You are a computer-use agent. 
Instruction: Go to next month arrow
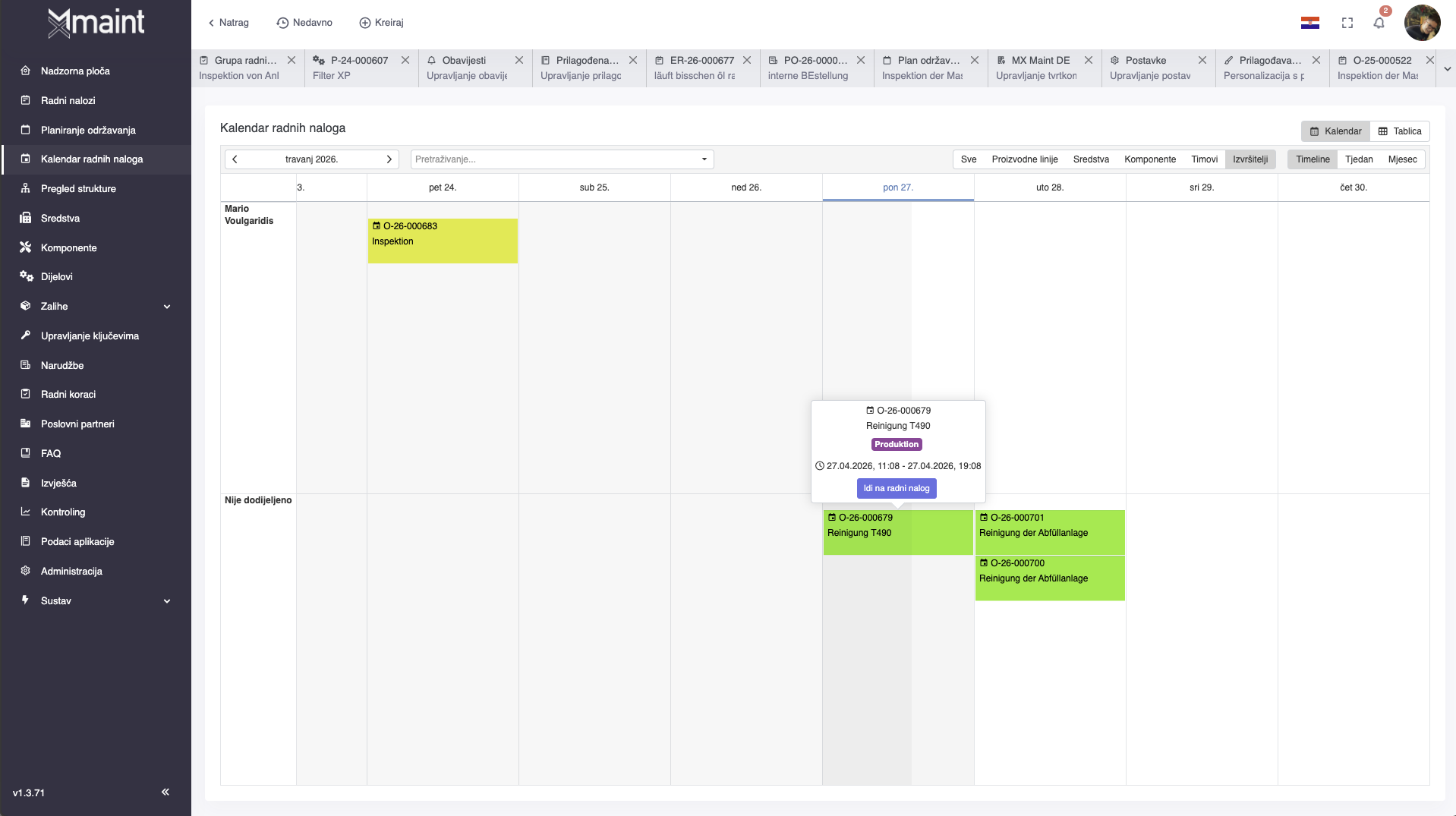click(389, 159)
